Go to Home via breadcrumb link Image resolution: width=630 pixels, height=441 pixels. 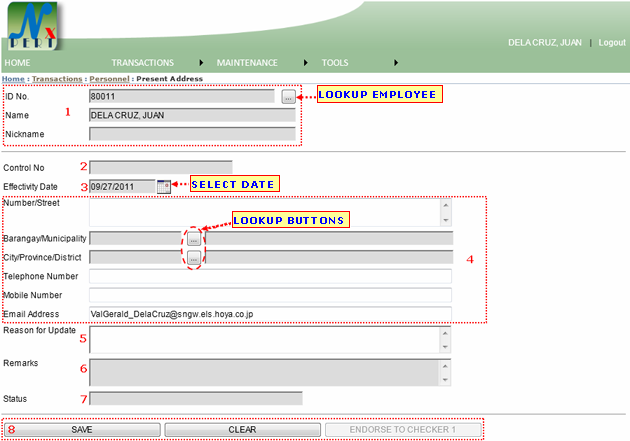[13, 78]
